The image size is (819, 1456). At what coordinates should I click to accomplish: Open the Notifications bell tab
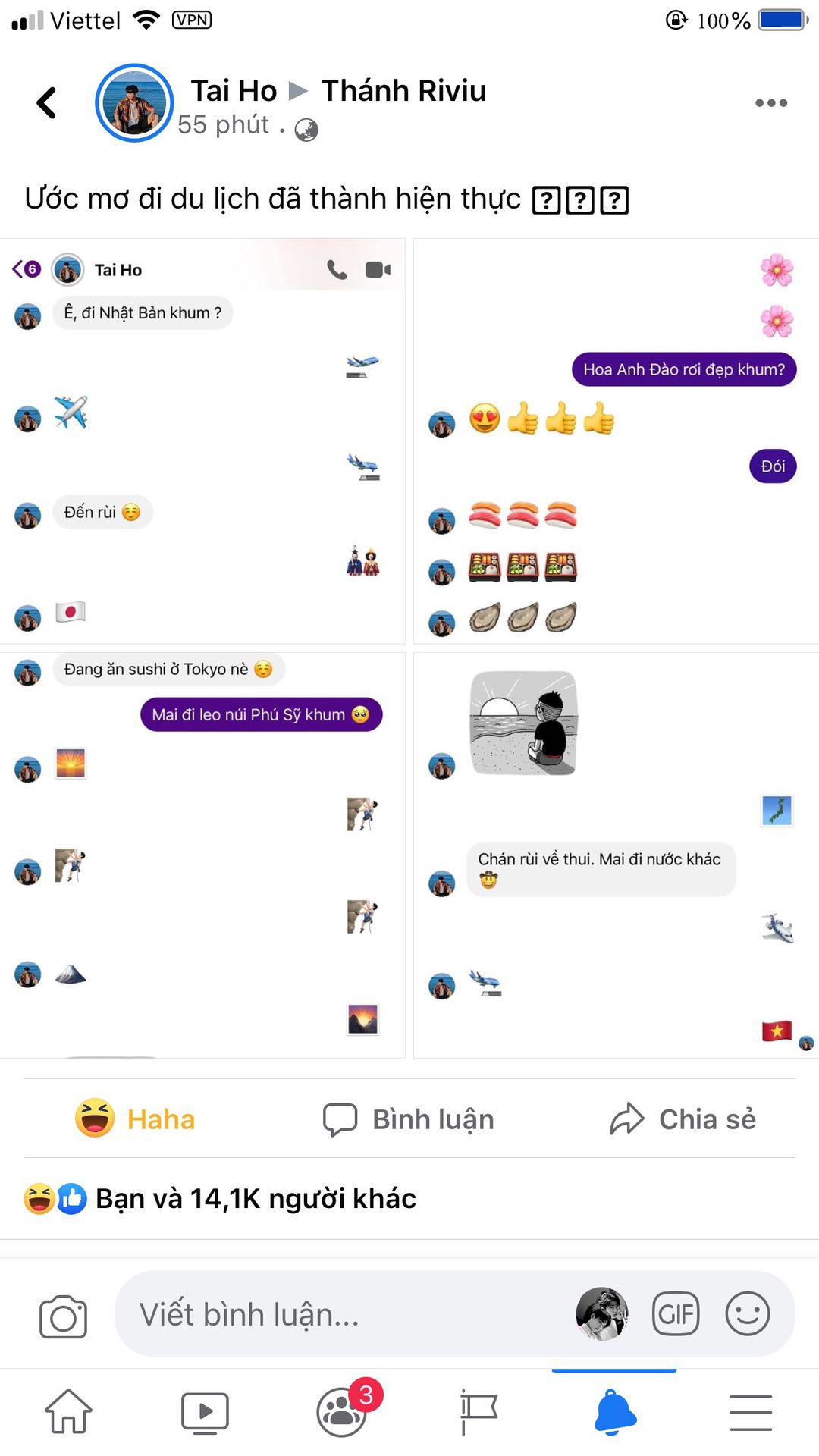pos(615,1412)
